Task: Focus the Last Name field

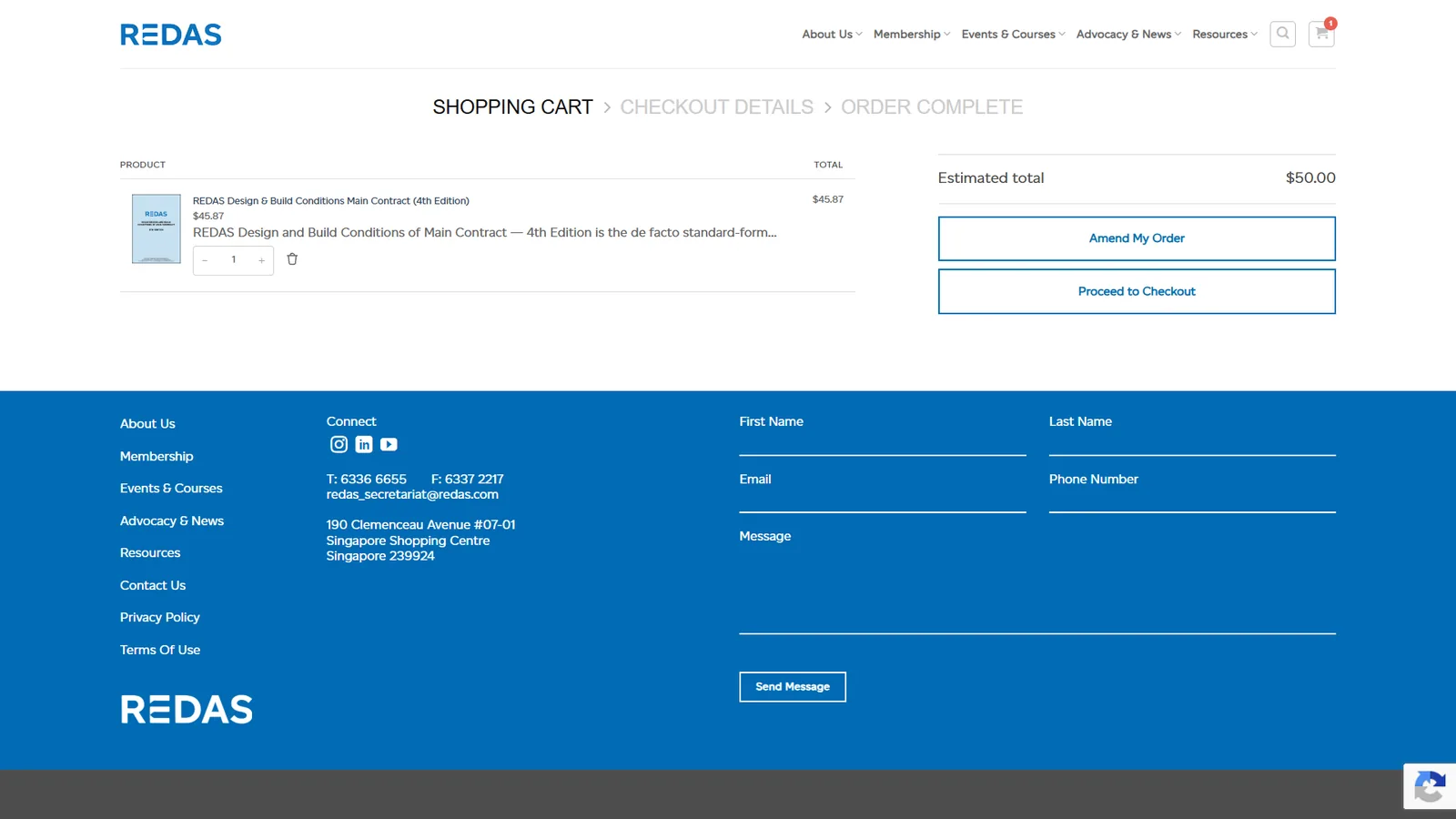Action: (x=1192, y=443)
